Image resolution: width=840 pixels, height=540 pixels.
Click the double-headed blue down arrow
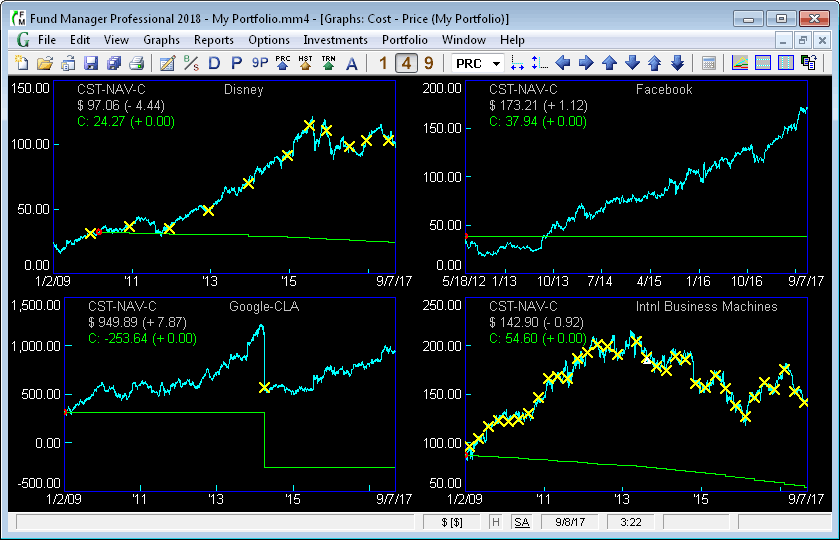click(678, 63)
